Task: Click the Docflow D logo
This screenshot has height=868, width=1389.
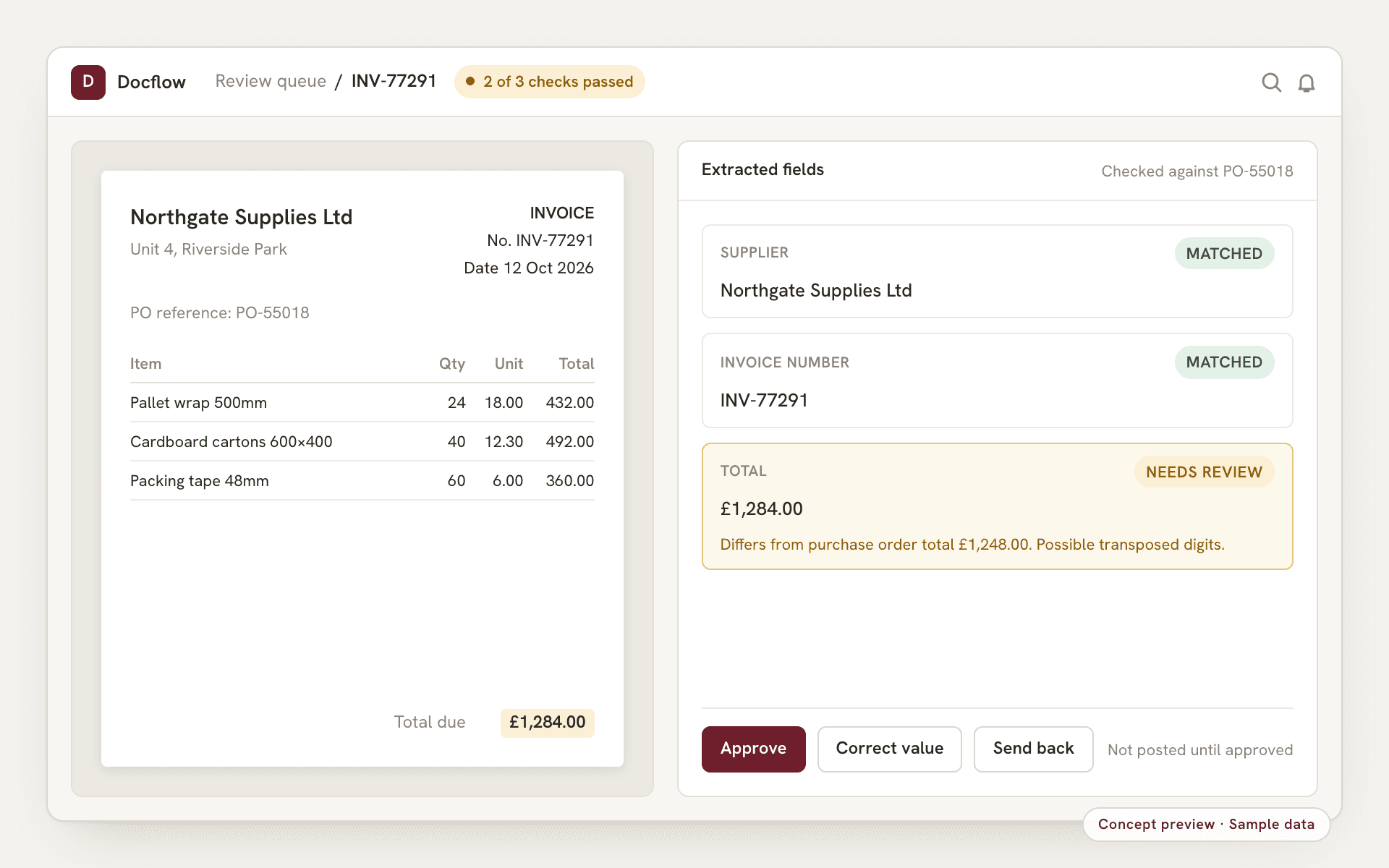Action: click(x=88, y=82)
